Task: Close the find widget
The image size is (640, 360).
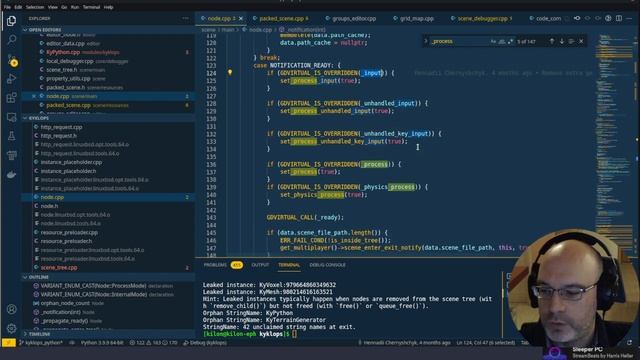Action: [x=581, y=41]
